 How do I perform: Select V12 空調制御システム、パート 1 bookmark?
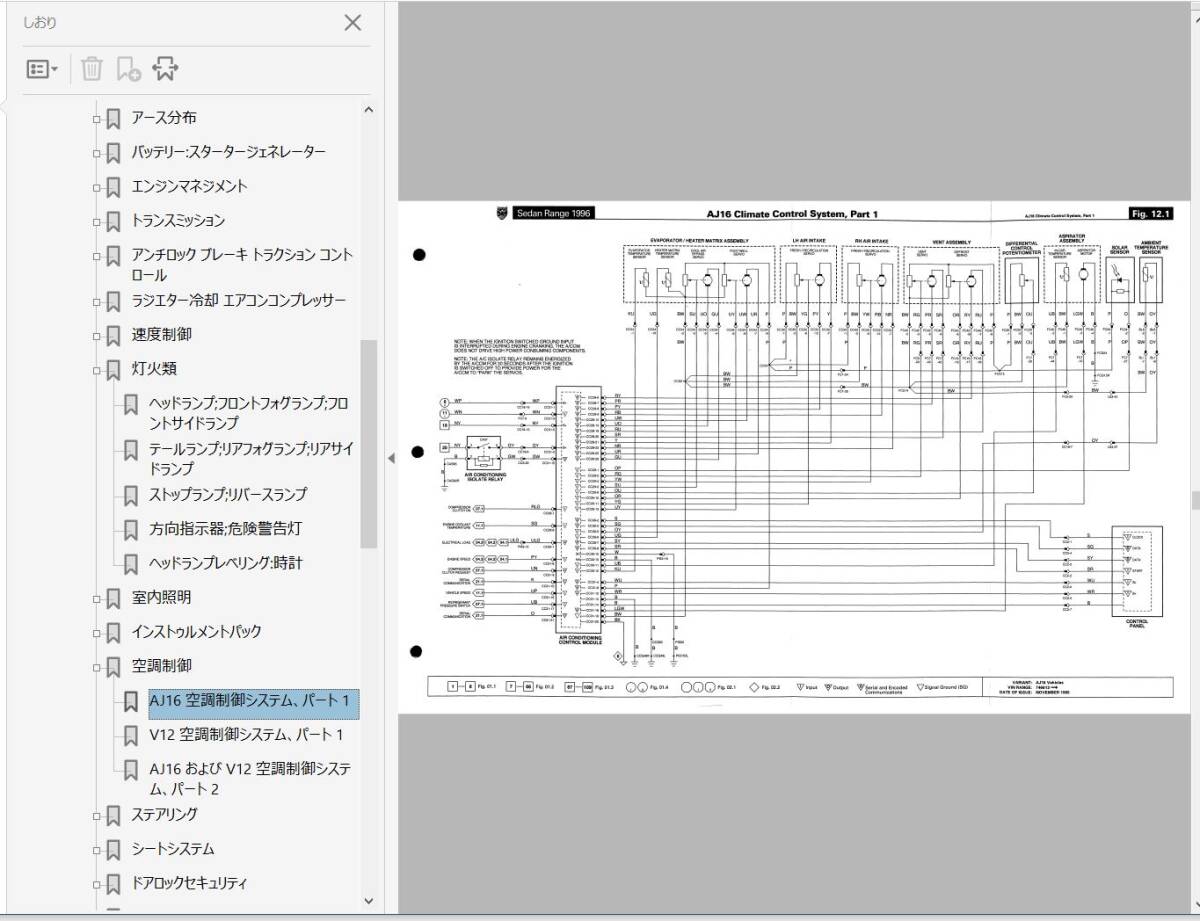pos(246,735)
